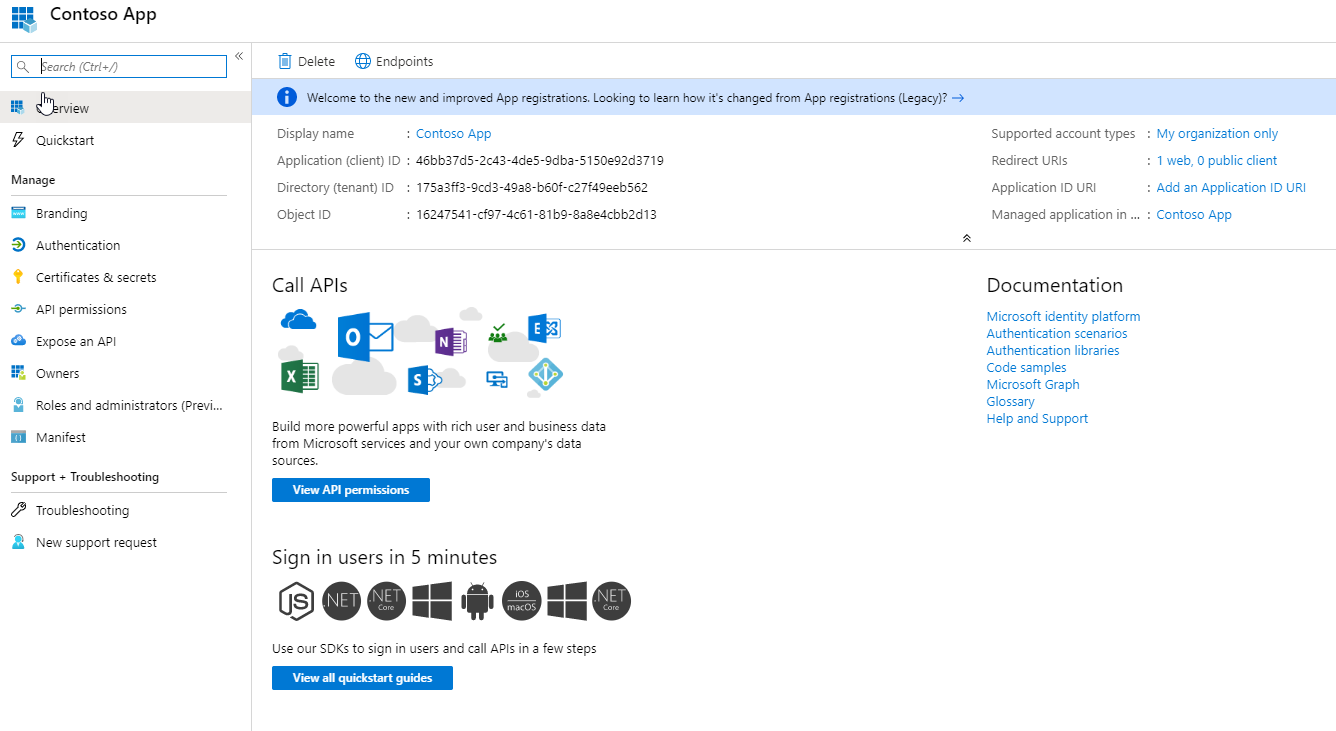Click the Troubleshooting wrench icon
Viewport: 1336px width, 731px height.
click(17, 510)
